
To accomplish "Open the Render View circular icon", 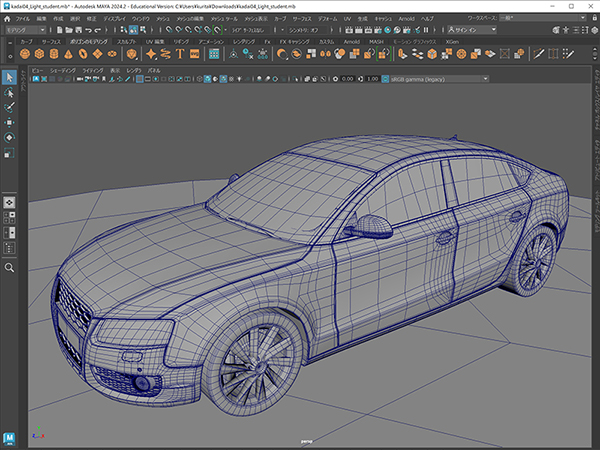I will (387, 30).
